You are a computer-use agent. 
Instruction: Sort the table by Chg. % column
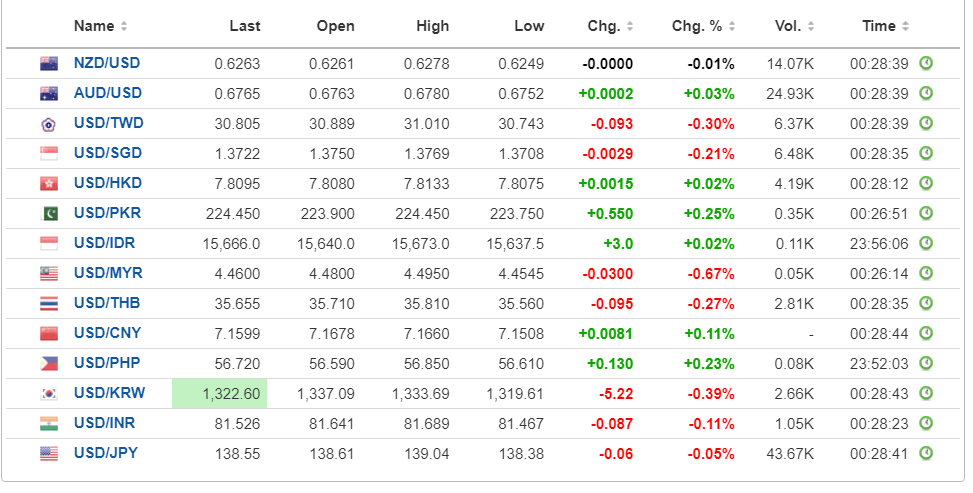click(x=702, y=26)
